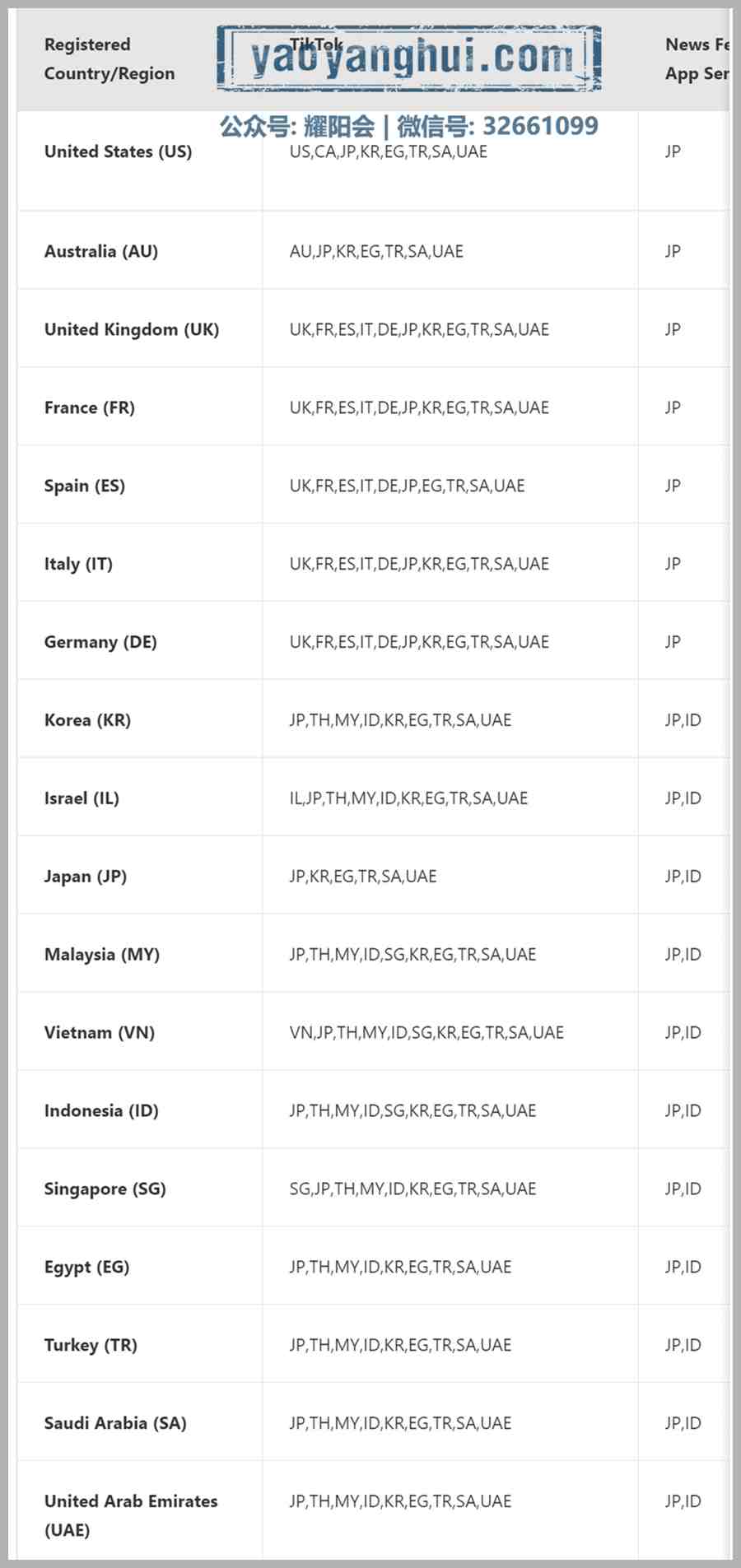Click the Spain (ES) TikTok country list
This screenshot has height=1568, width=741.
(x=407, y=486)
